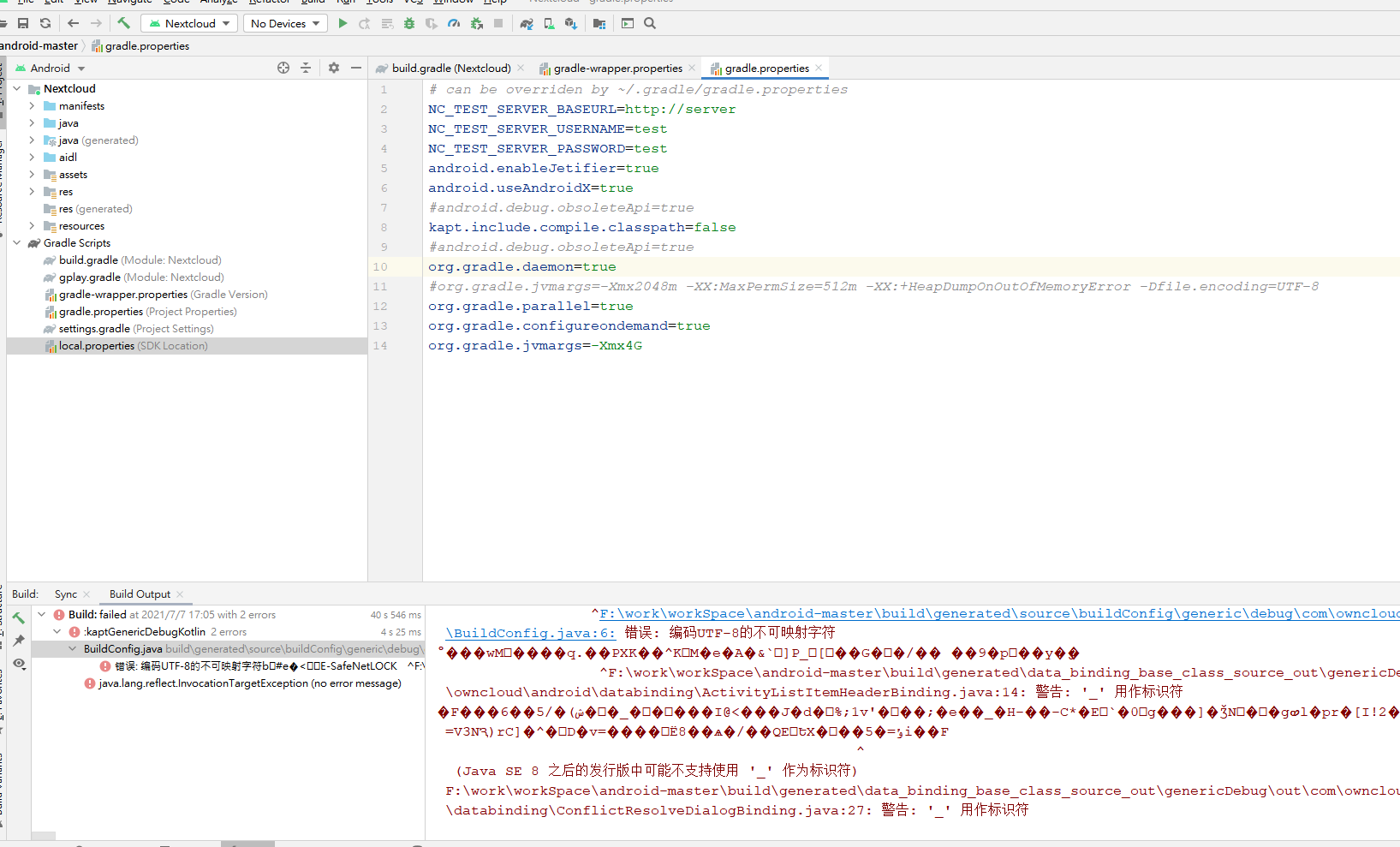Click Attach Debugger to Android Process icon
This screenshot has width=1400, height=847.
click(x=477, y=23)
